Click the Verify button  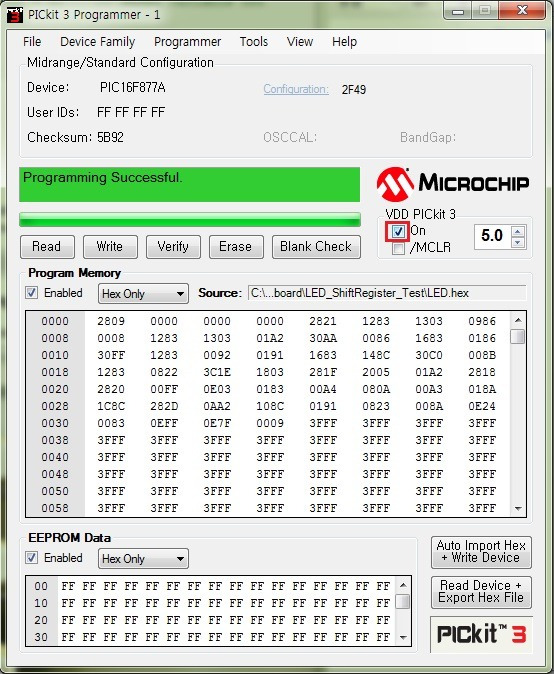[x=173, y=247]
